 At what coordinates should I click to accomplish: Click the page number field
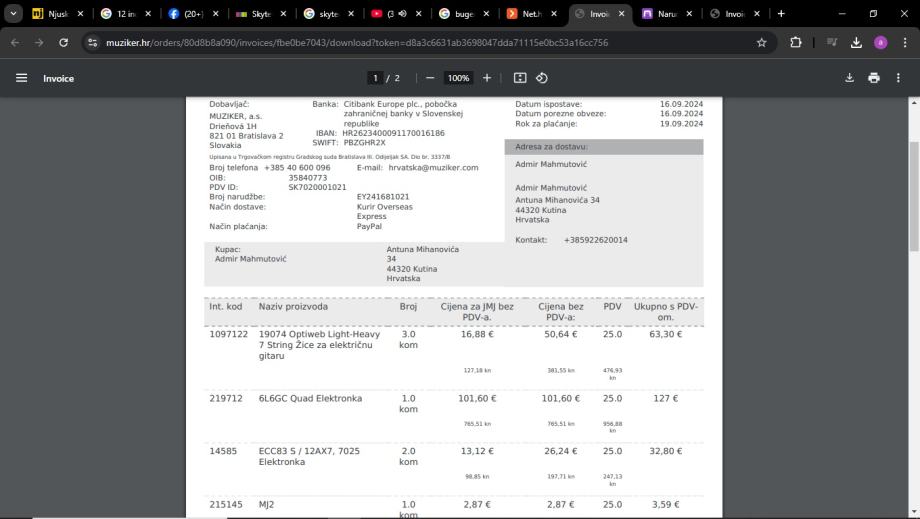375,78
